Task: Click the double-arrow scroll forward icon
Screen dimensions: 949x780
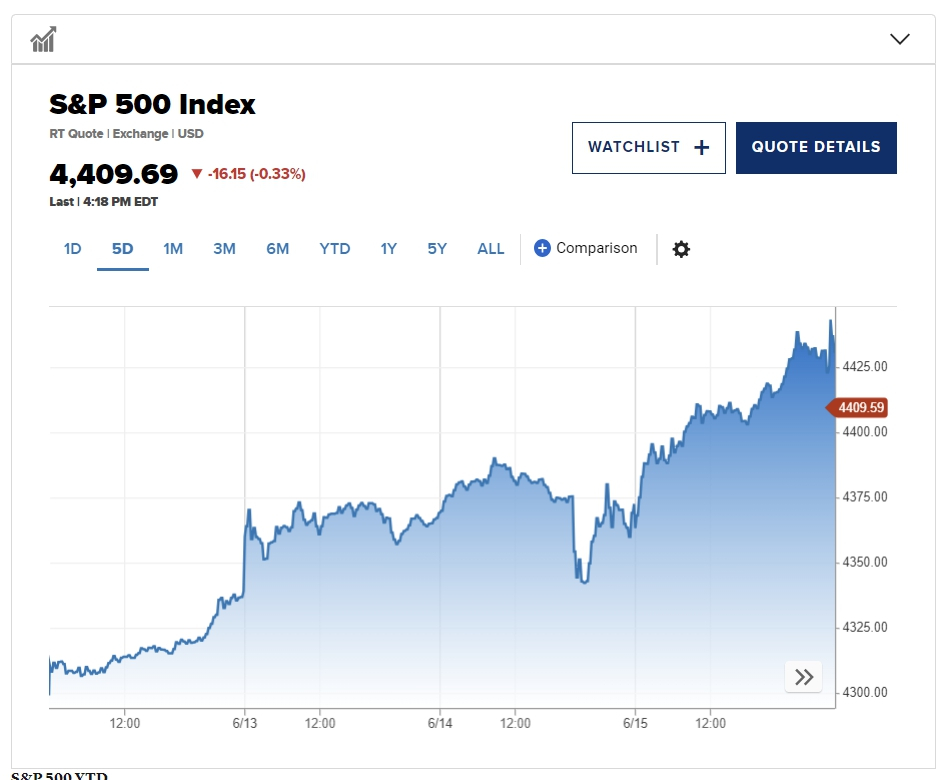Action: [804, 677]
